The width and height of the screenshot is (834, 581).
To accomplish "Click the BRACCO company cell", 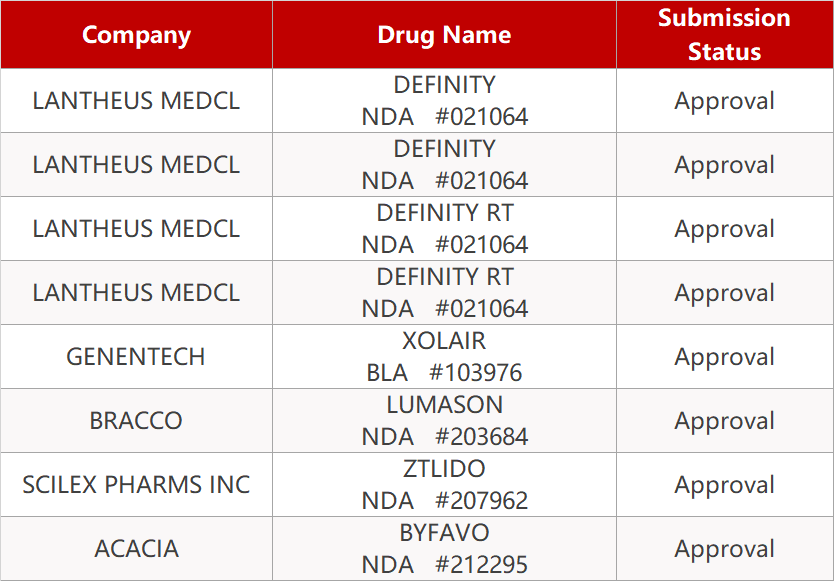I will point(136,421).
